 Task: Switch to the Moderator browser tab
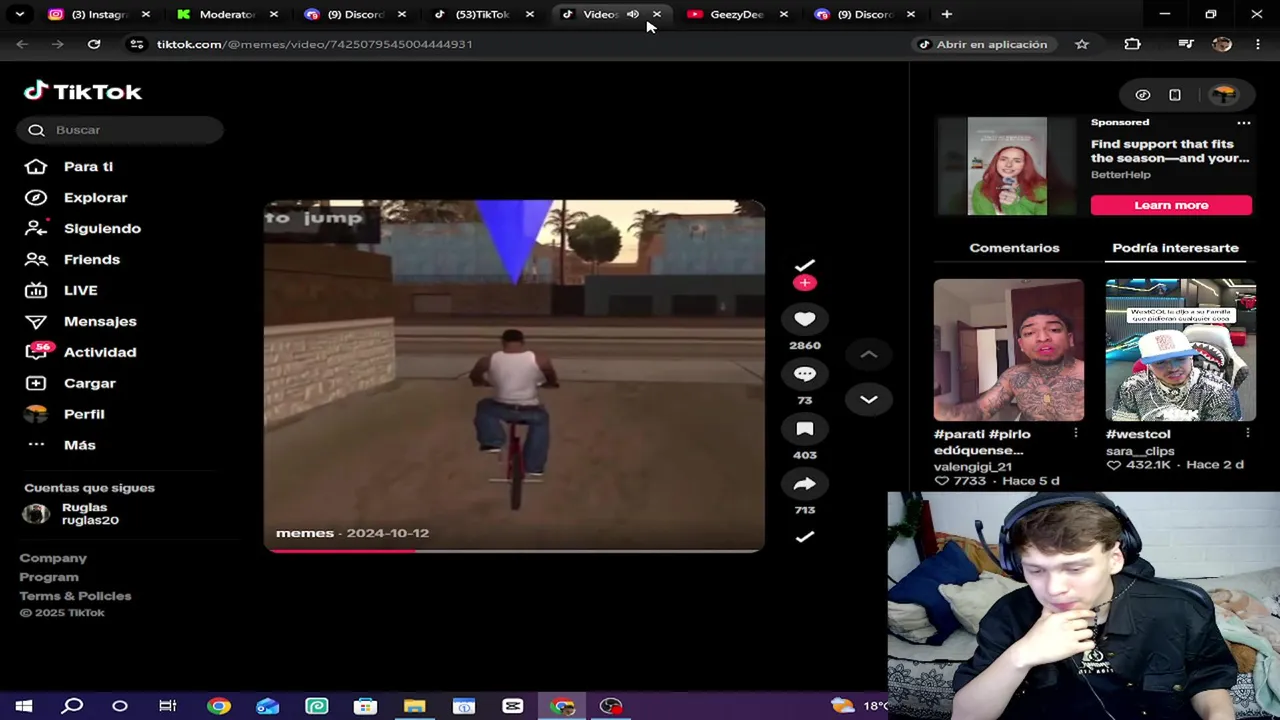coord(225,14)
